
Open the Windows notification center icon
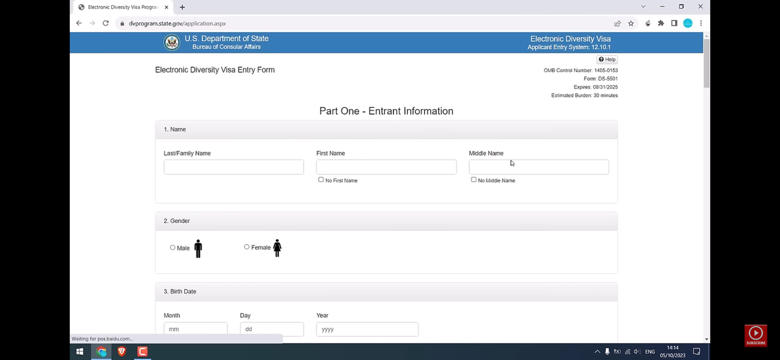coord(696,352)
